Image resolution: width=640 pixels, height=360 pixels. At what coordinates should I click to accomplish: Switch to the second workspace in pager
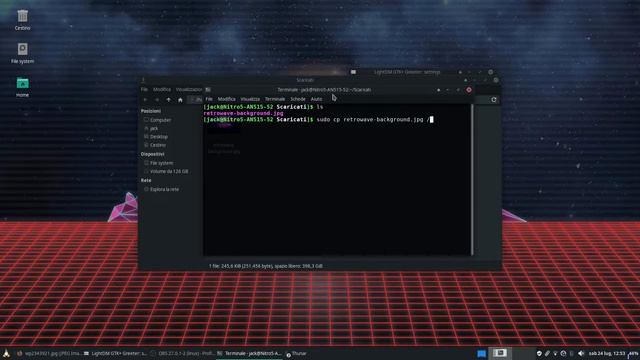click(500, 353)
